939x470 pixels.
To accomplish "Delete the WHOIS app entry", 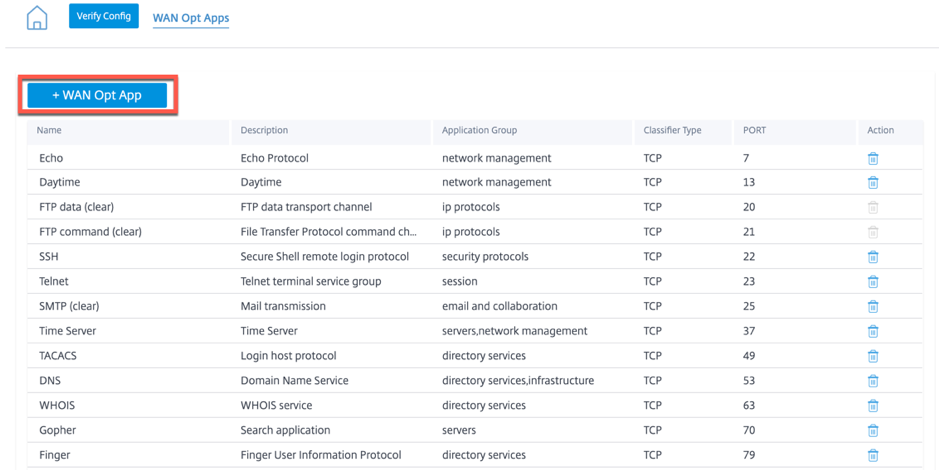I will click(873, 406).
